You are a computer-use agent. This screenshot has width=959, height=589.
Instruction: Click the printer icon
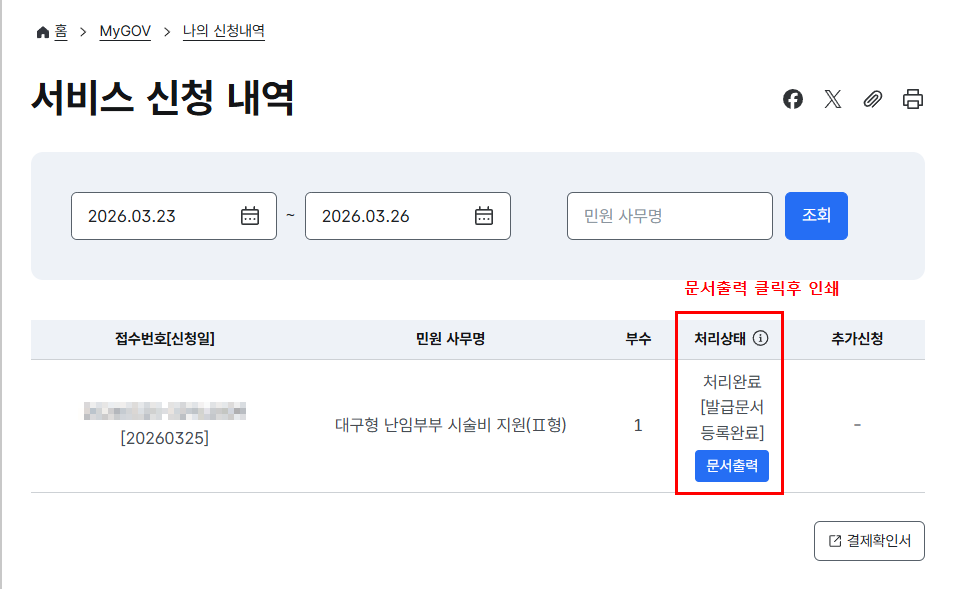[911, 99]
